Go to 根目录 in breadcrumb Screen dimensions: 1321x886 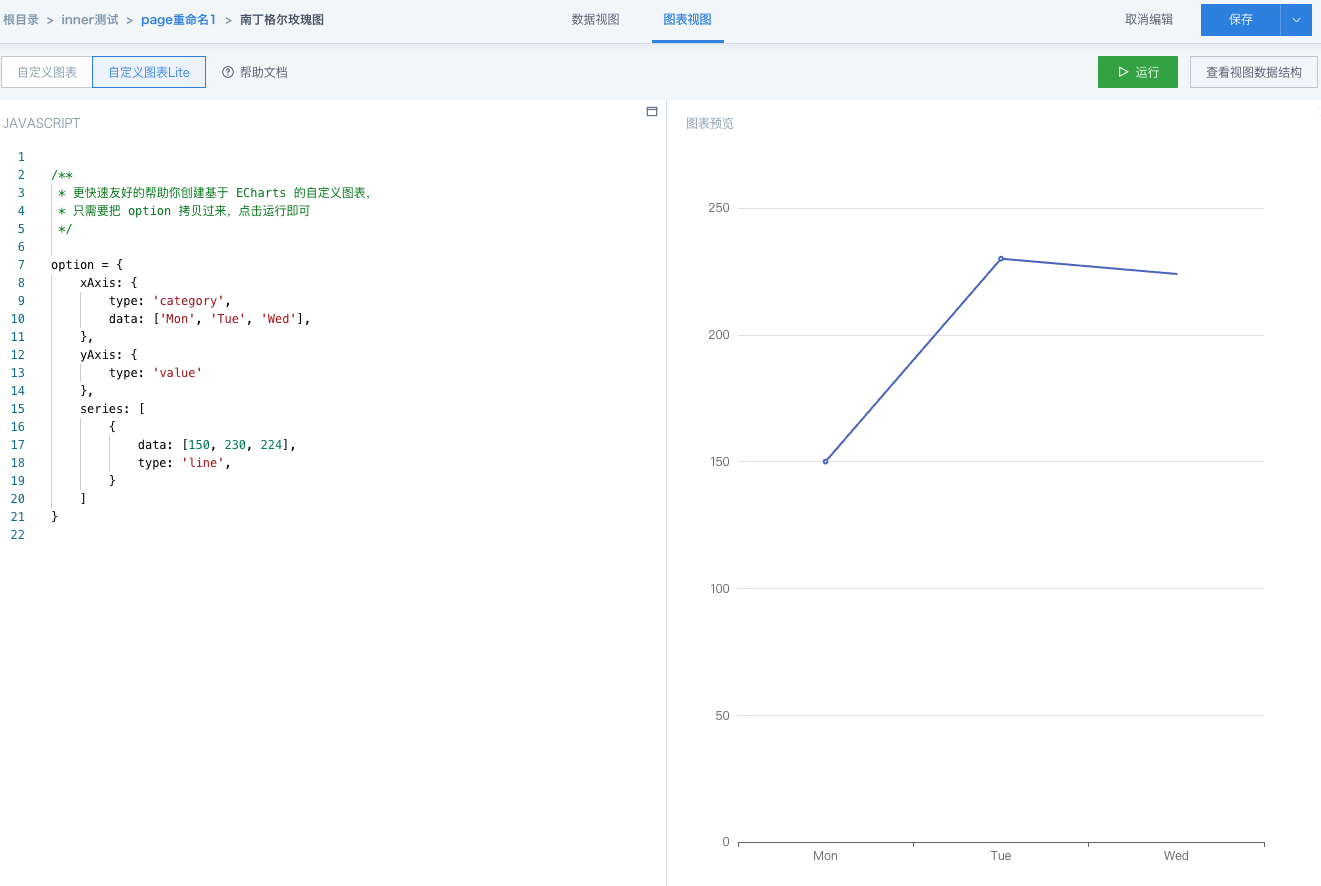21,20
